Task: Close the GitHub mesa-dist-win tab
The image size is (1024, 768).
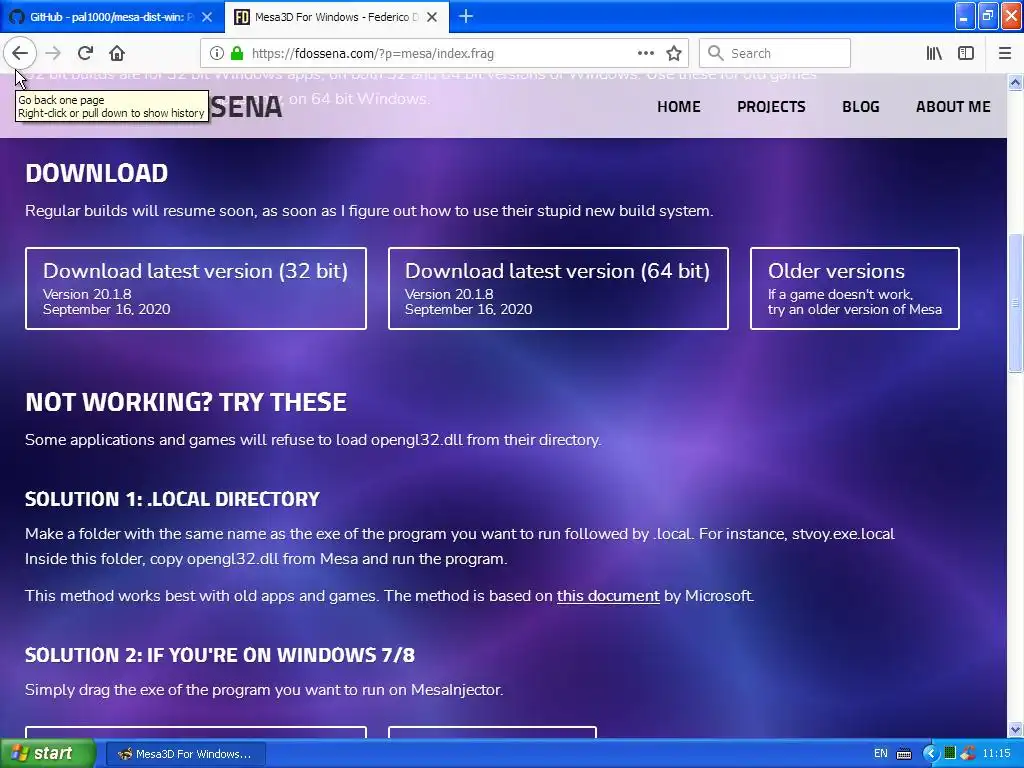Action: pos(207,17)
